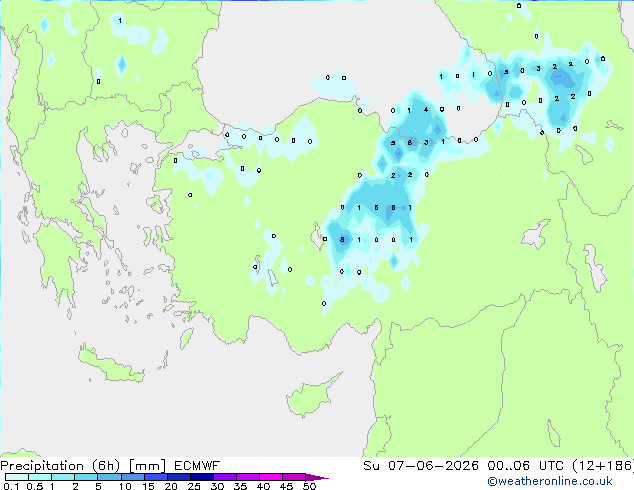This screenshot has height=490, width=634.
Task: Click the date 'Su 07-06-2026'
Action: (421, 466)
